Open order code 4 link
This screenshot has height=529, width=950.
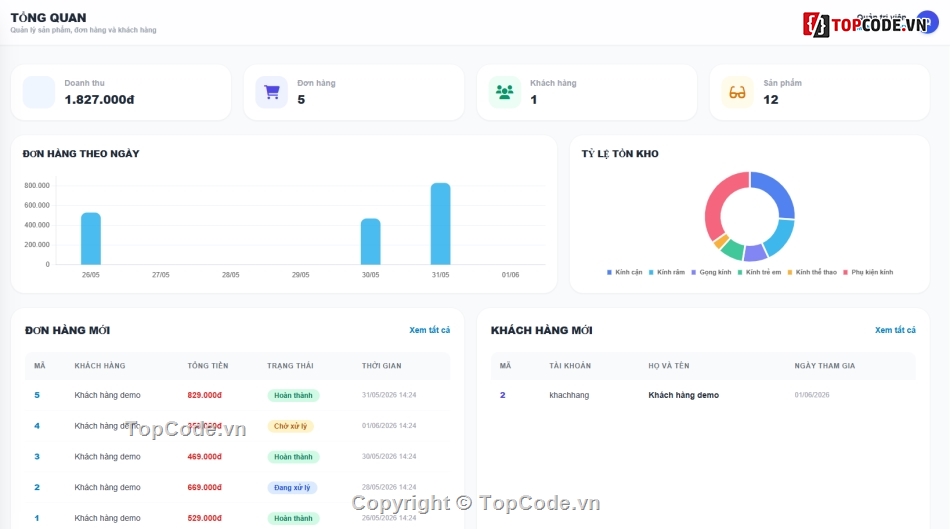coord(37,426)
